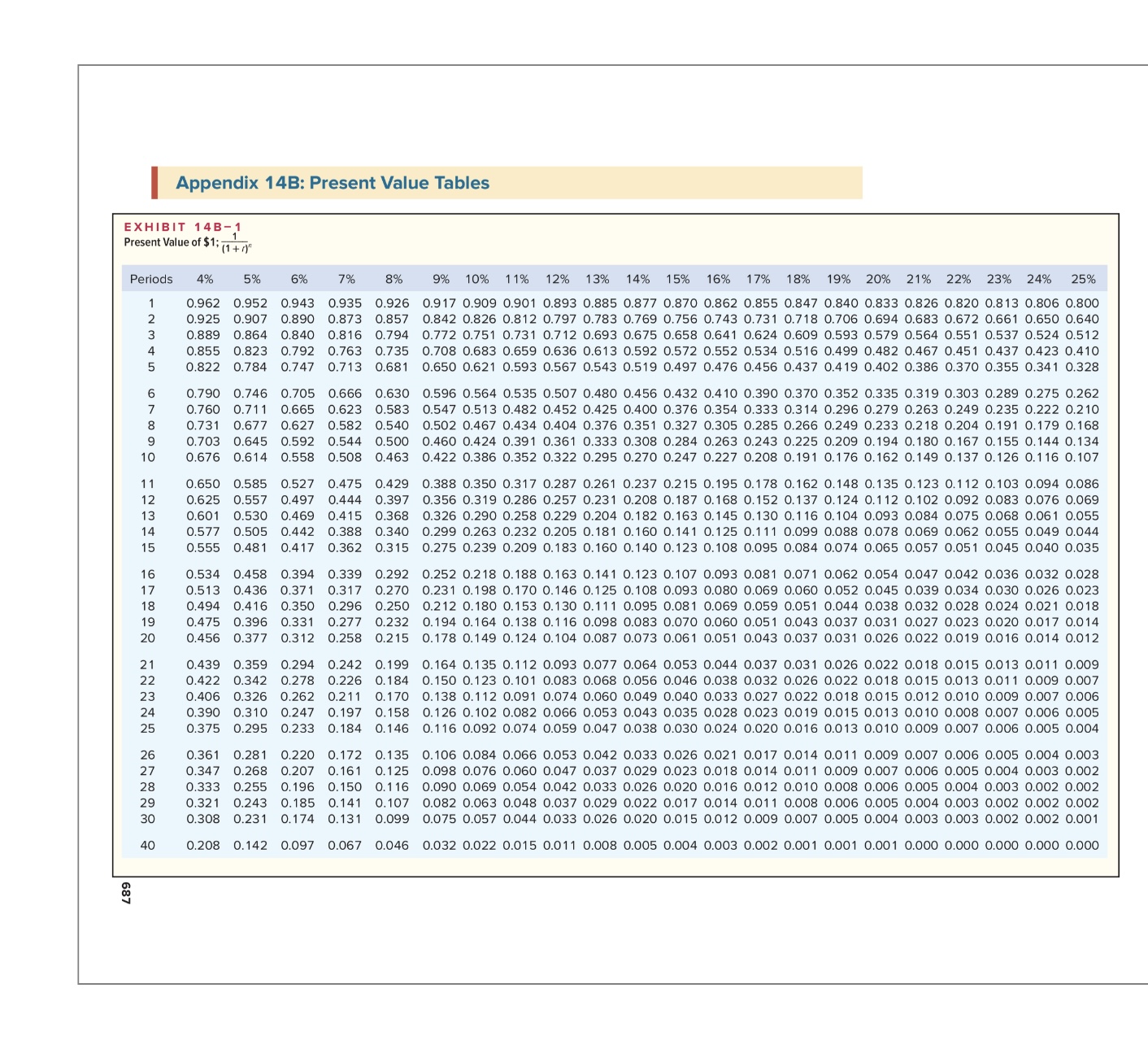This screenshot has height=1049, width=1148.
Task: Click the cell showing 0.308
Action: [203, 821]
